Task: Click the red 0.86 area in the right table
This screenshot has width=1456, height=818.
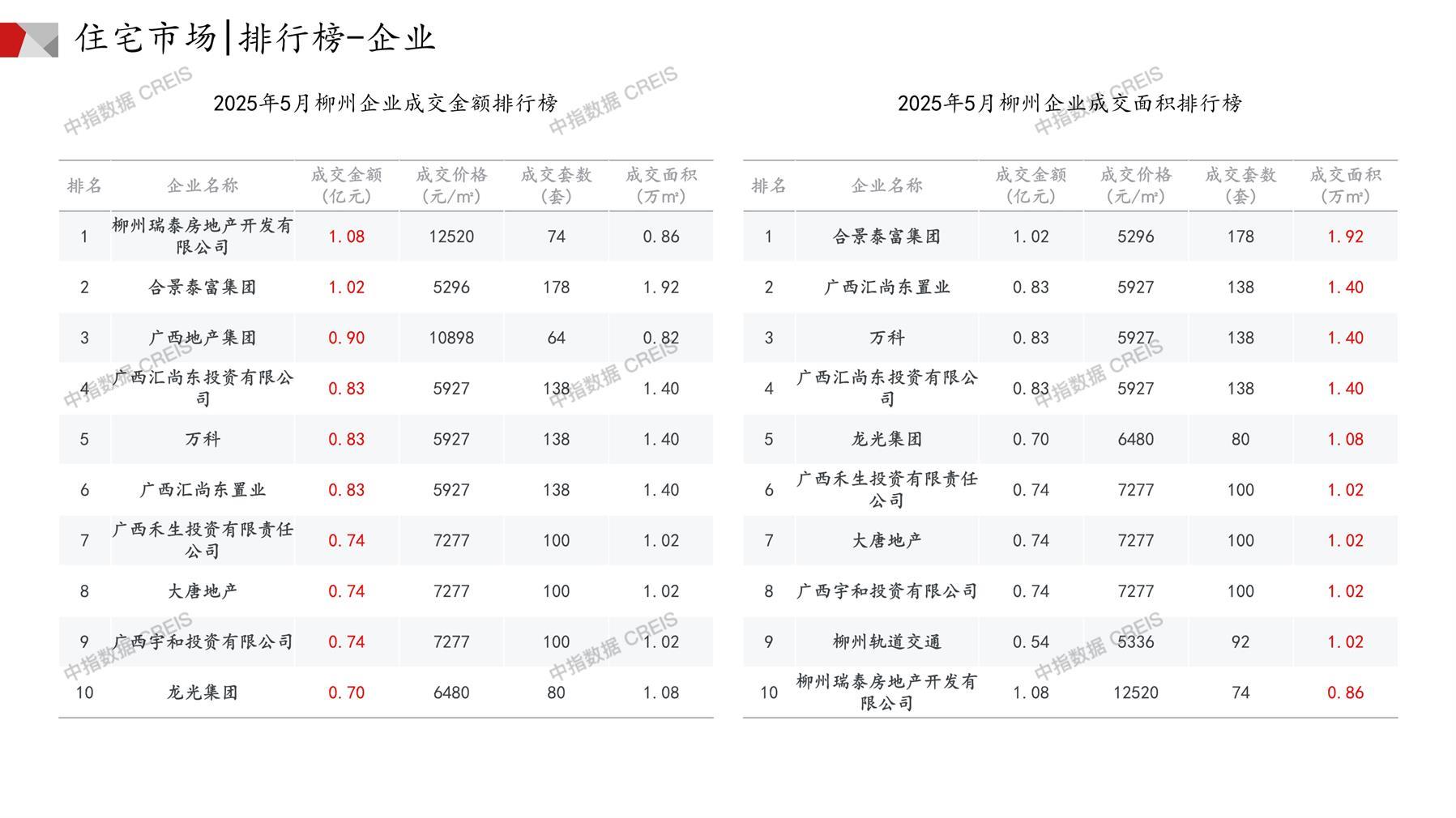Action: pyautogui.click(x=1345, y=692)
